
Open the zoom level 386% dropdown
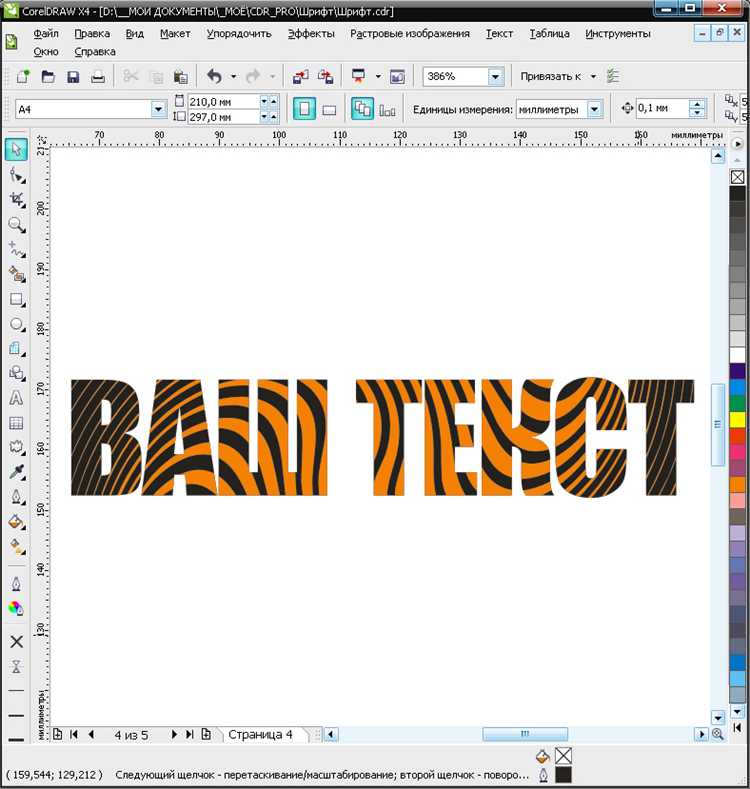[496, 76]
